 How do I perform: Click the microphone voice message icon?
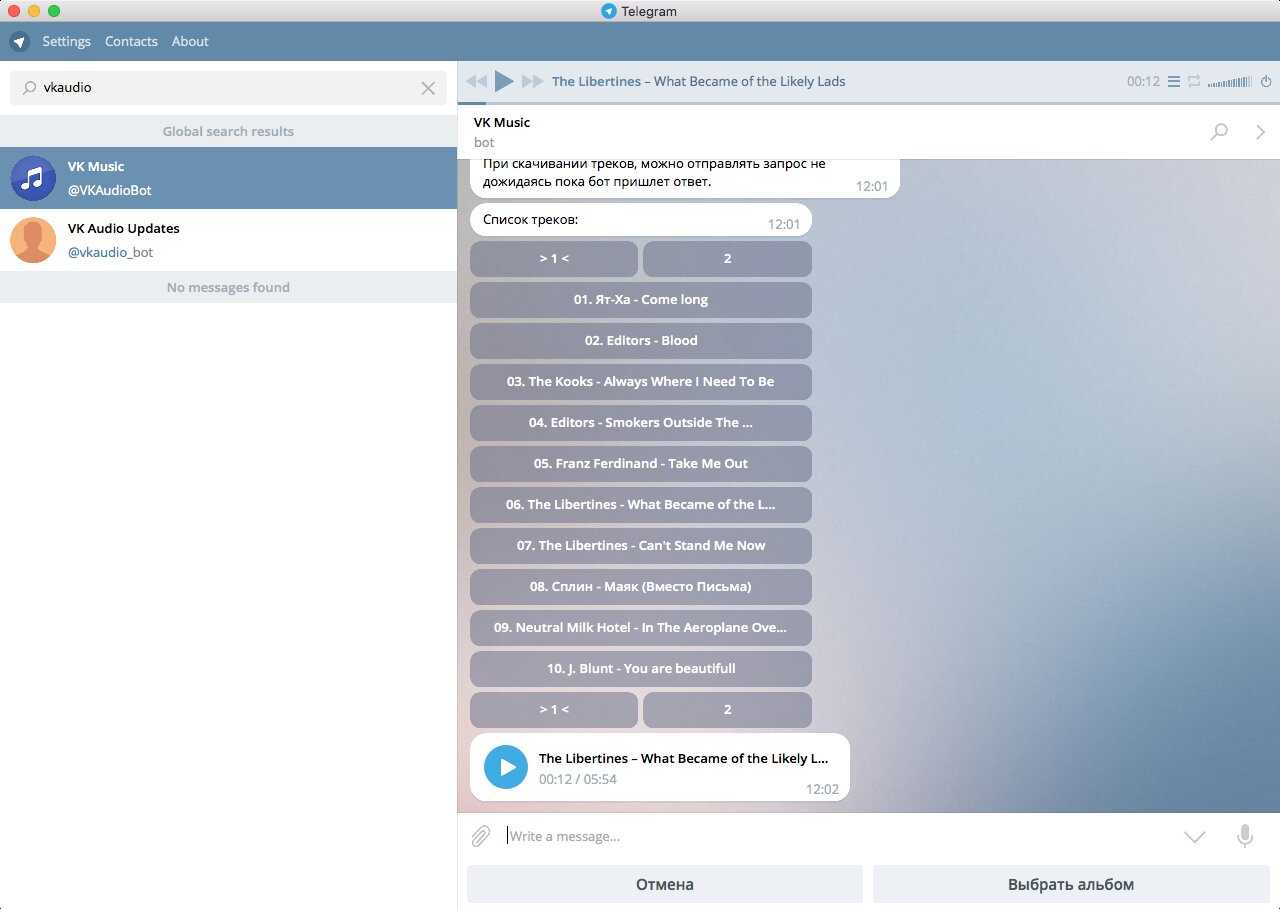point(1244,836)
